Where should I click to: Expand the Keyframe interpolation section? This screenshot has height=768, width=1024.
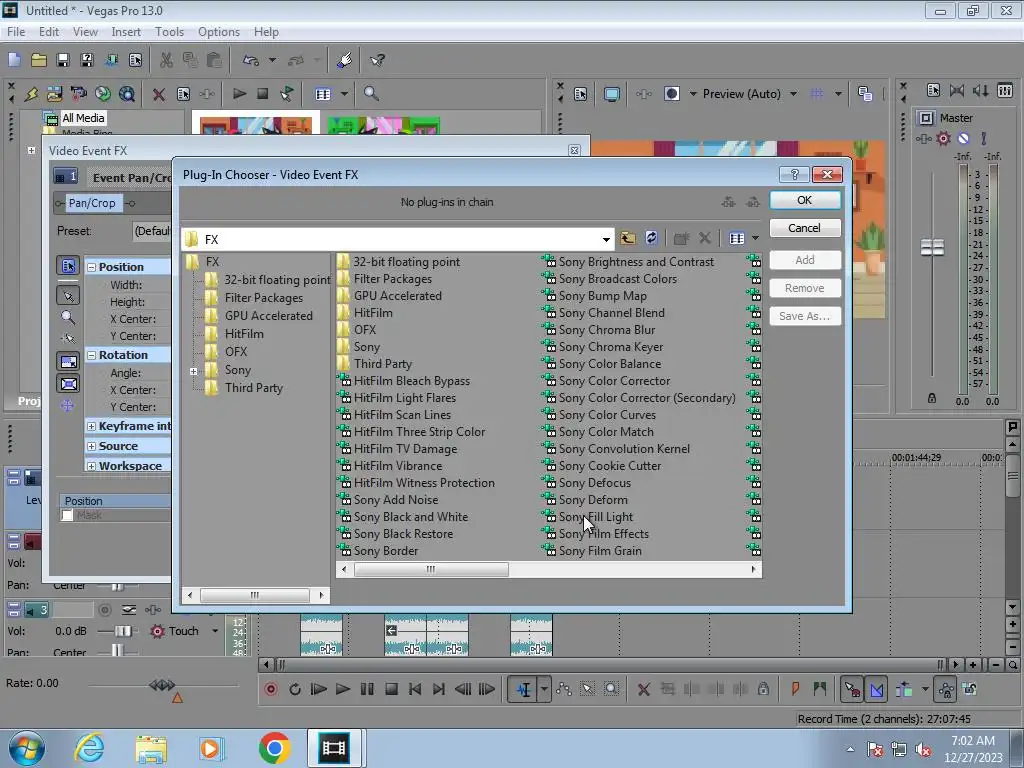click(x=92, y=426)
